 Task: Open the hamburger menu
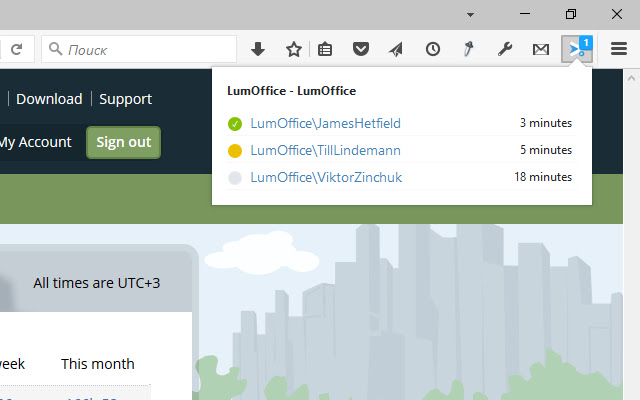click(x=619, y=49)
